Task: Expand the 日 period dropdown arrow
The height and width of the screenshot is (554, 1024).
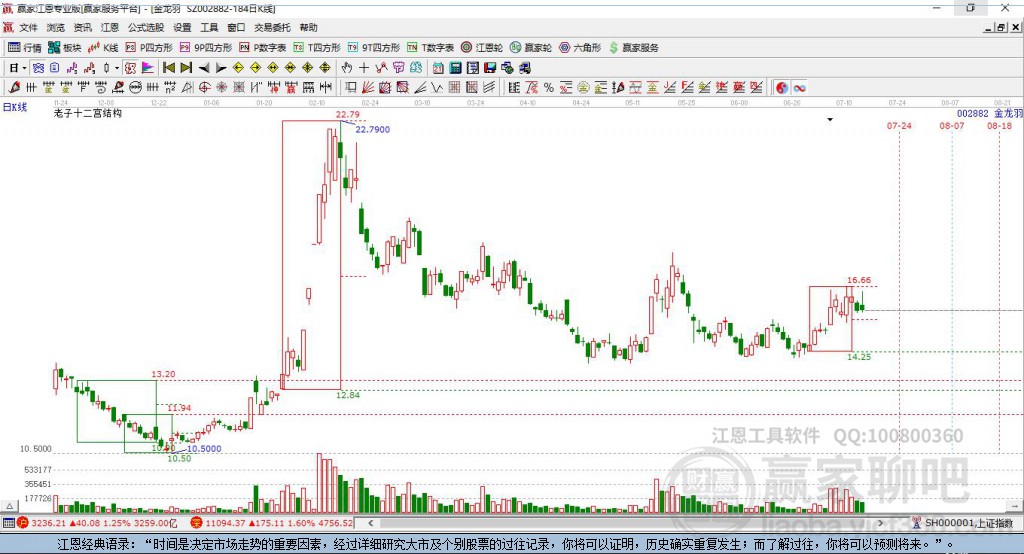Action: pos(24,68)
